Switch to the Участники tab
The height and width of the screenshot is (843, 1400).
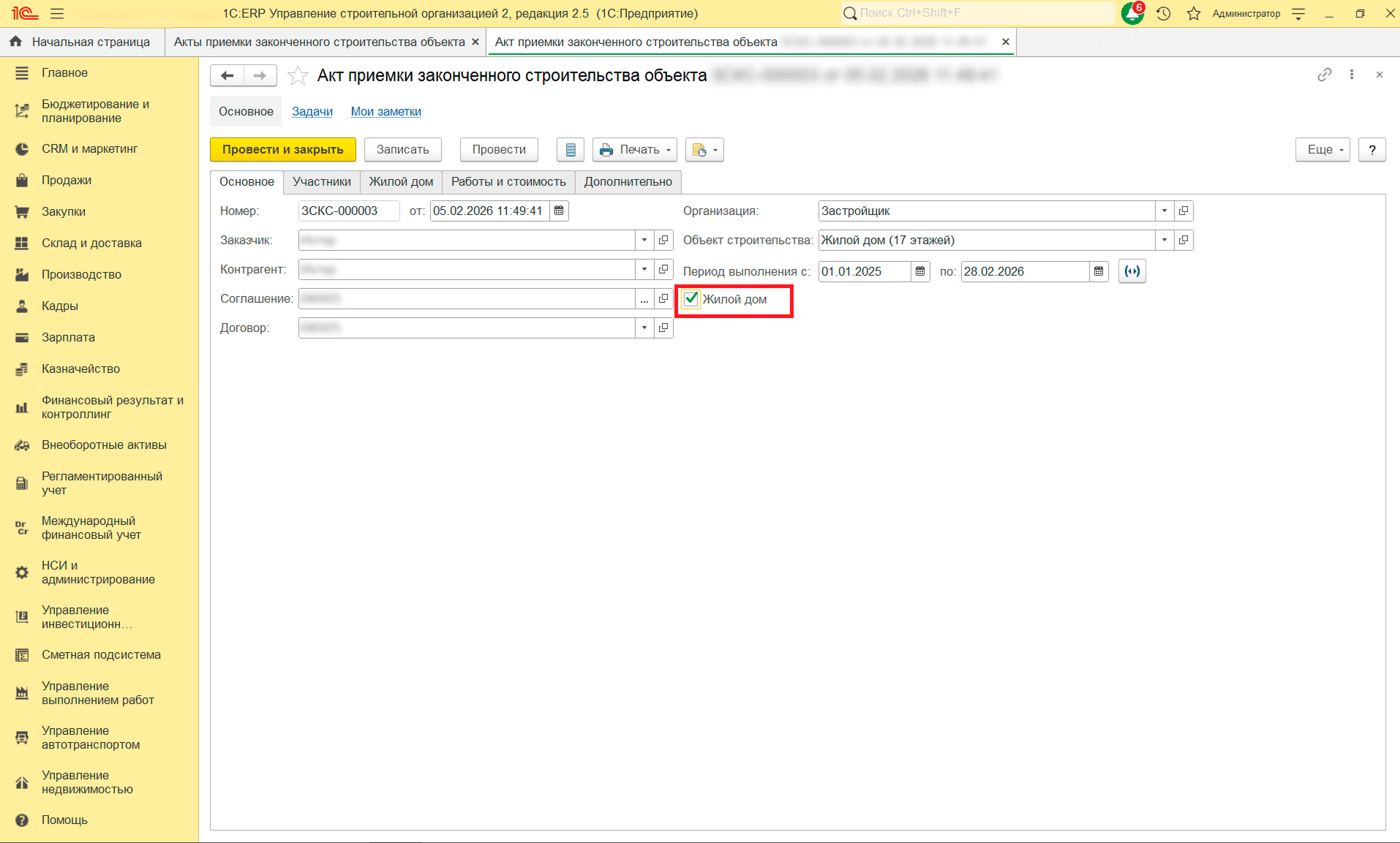321,181
